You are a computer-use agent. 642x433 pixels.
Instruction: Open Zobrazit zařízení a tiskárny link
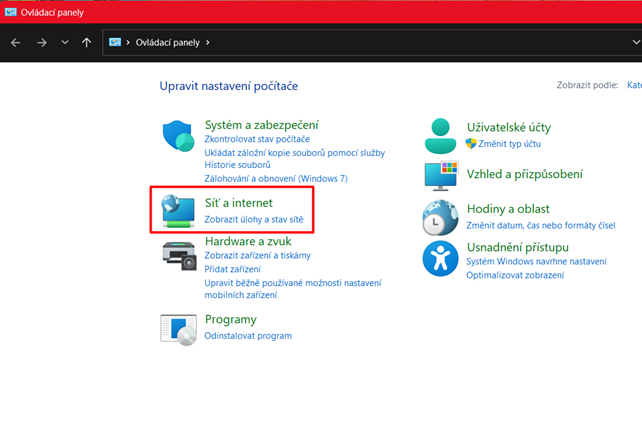point(257,255)
